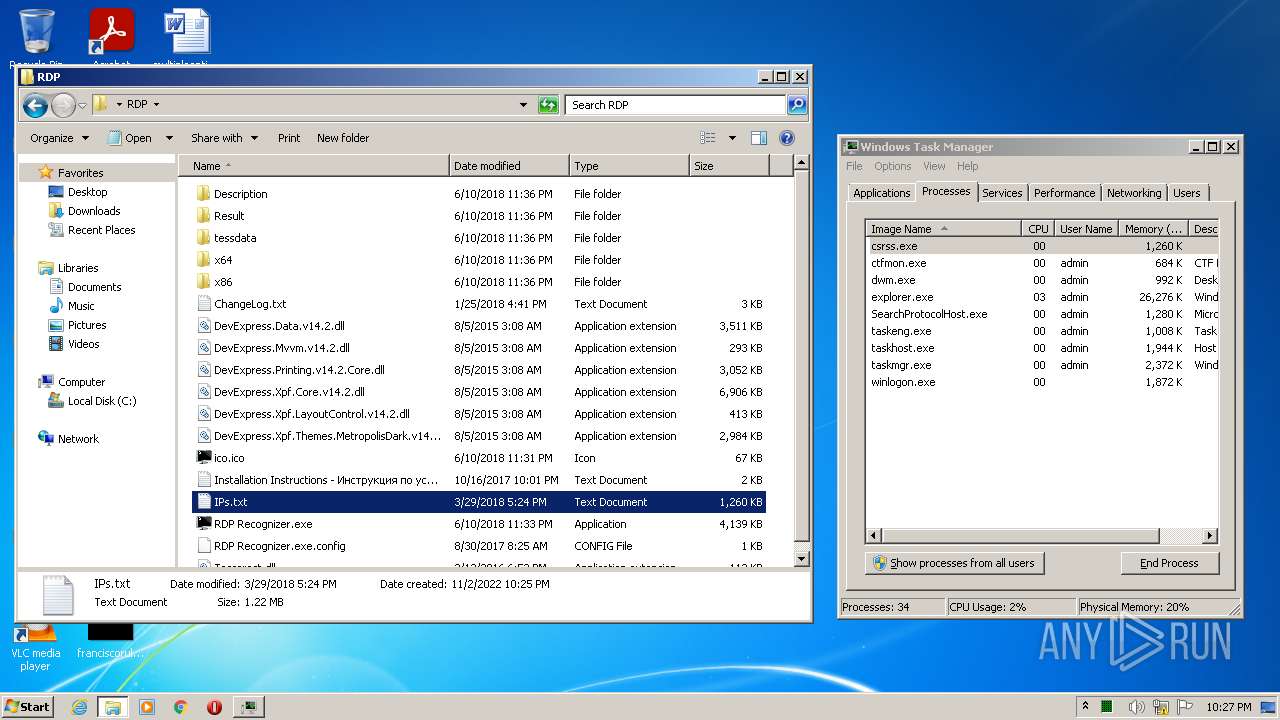
Task: Open Recent Places in navigation pane
Action: pyautogui.click(x=101, y=230)
